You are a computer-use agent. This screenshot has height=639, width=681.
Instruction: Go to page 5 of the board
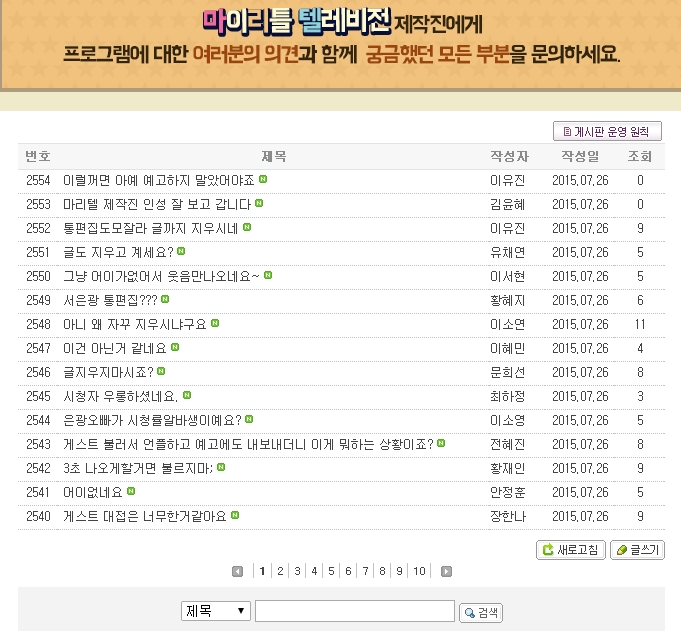tap(331, 571)
